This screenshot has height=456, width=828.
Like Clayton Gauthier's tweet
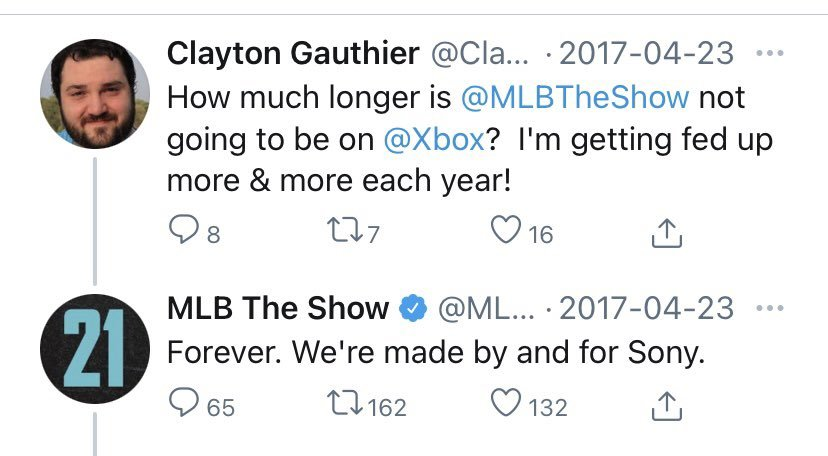click(505, 233)
